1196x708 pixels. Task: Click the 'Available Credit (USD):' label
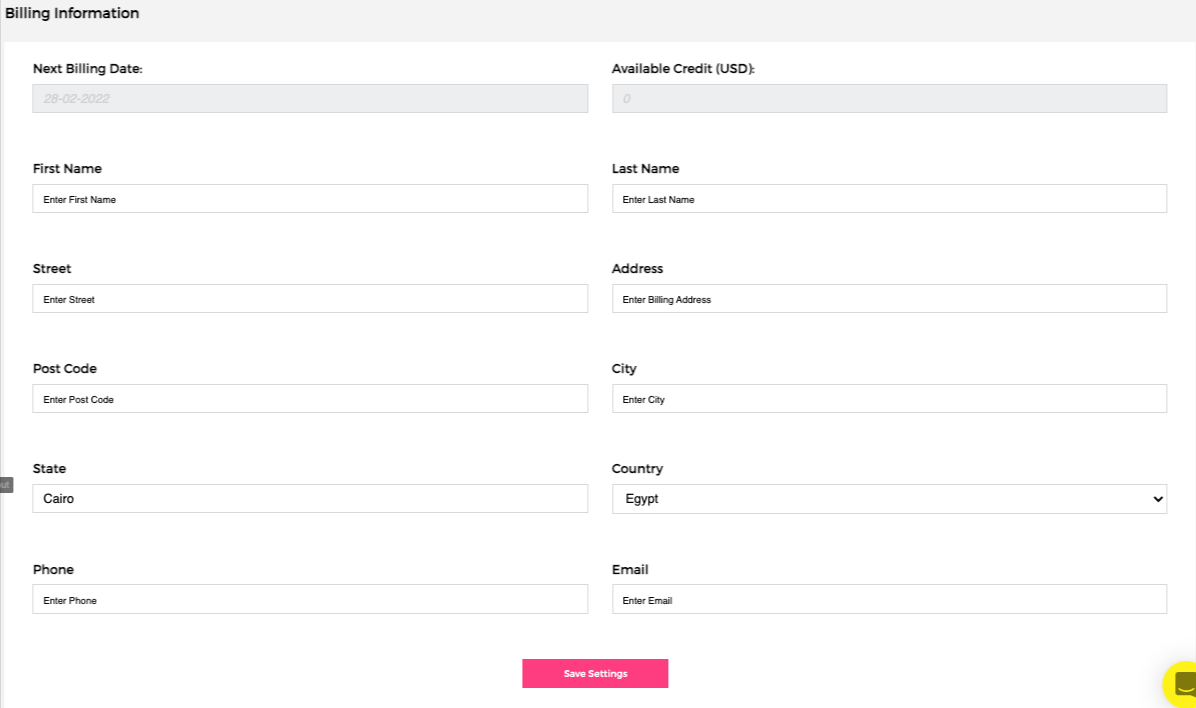pyautogui.click(x=683, y=69)
